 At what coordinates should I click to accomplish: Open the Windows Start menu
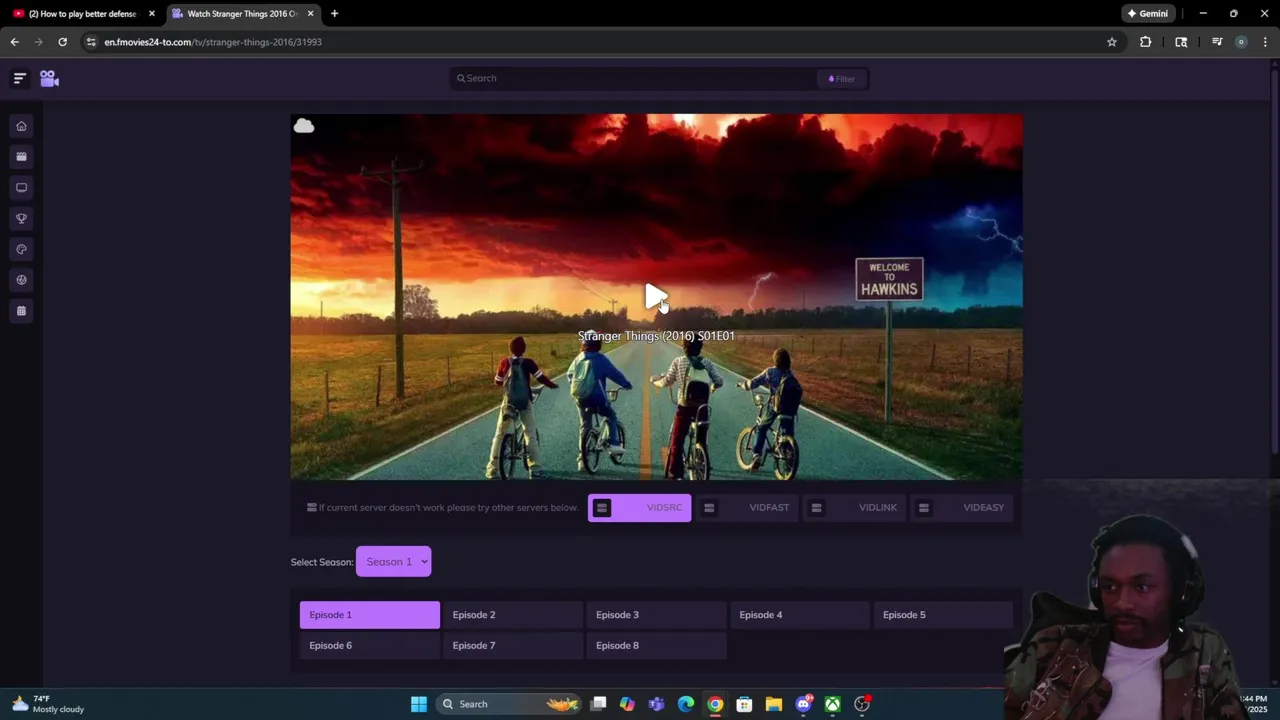coord(419,704)
